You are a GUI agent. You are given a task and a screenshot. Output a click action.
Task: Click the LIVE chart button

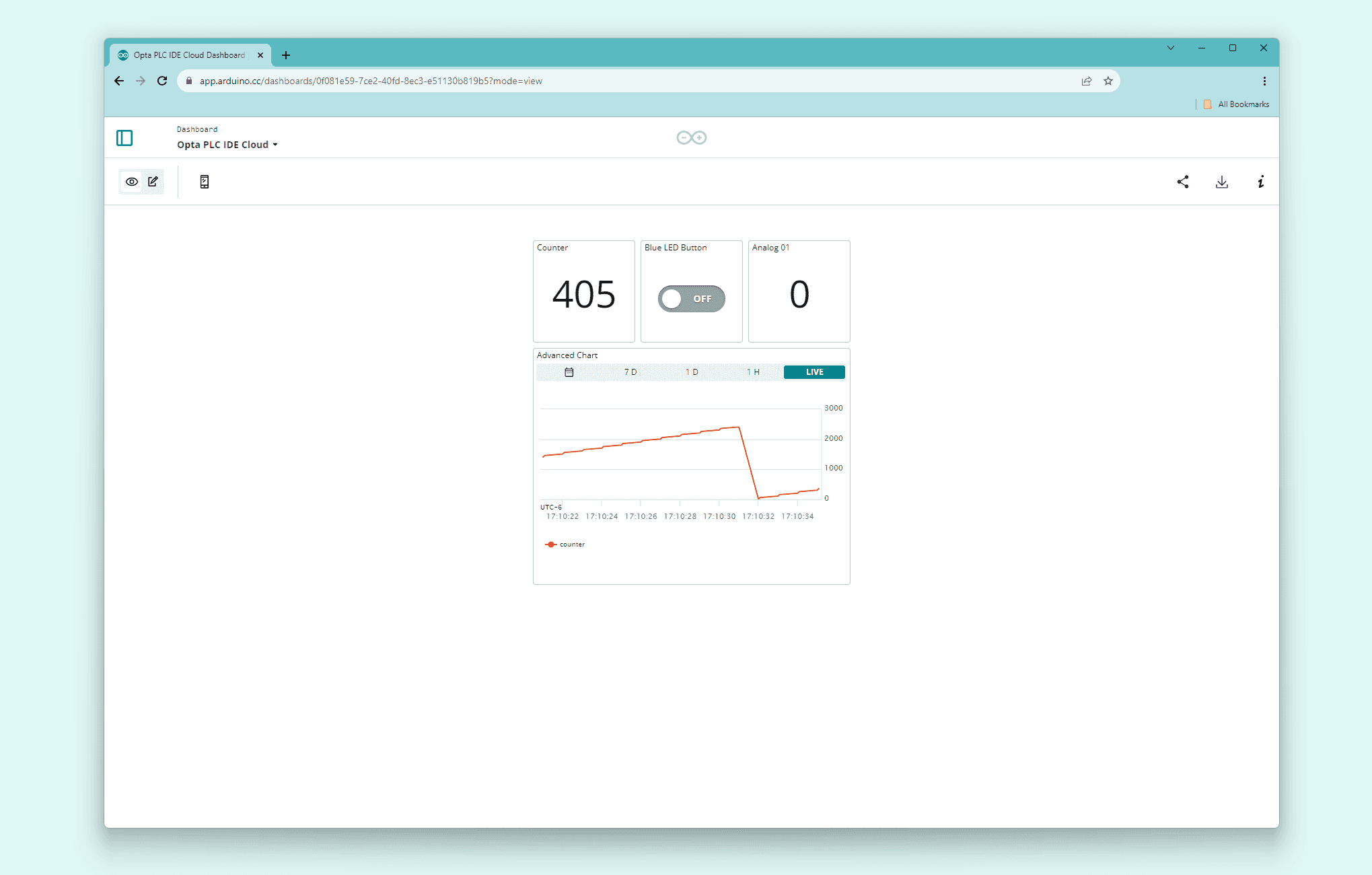814,372
